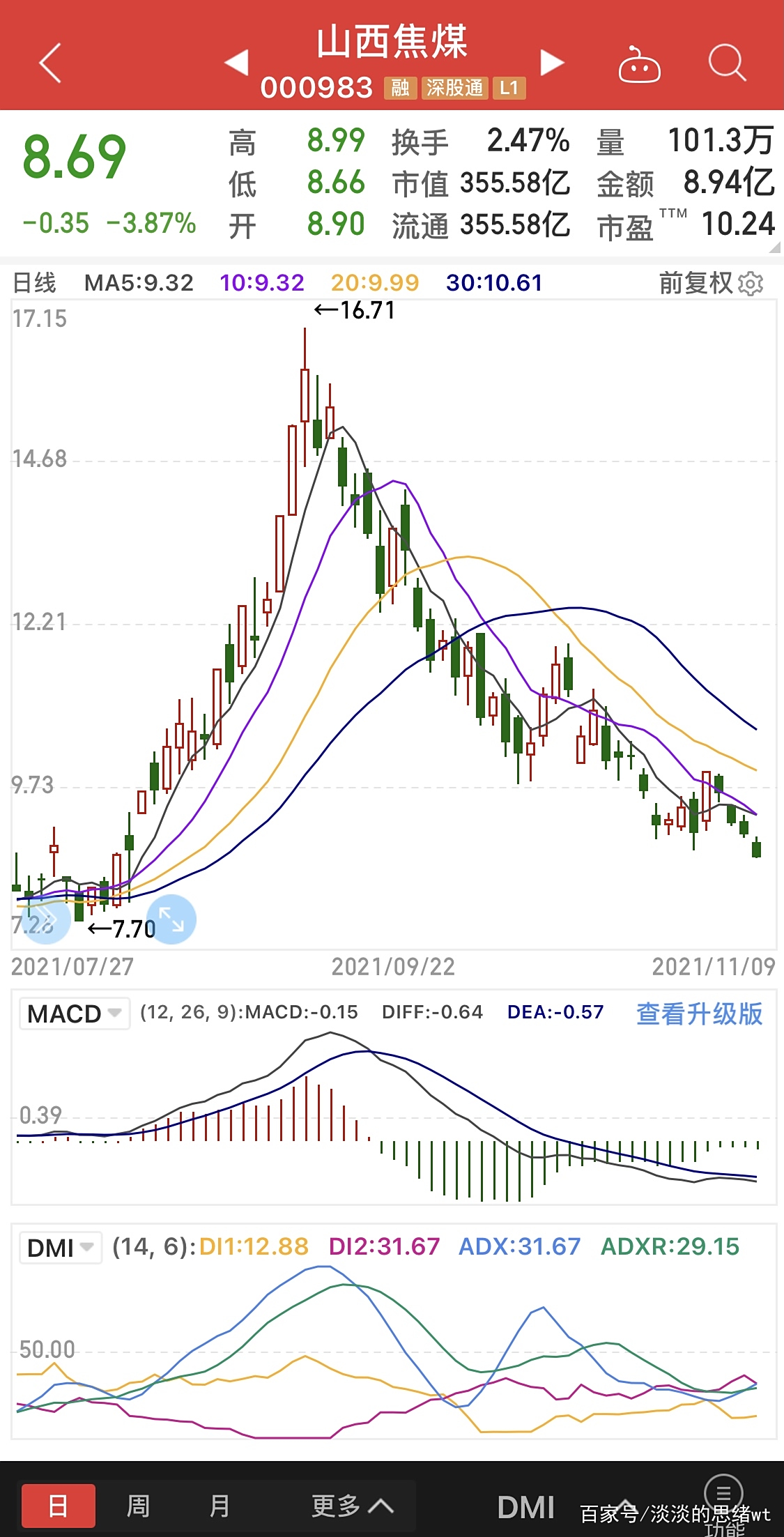Open stock search magnifier
The height and width of the screenshot is (1537, 784).
[727, 63]
